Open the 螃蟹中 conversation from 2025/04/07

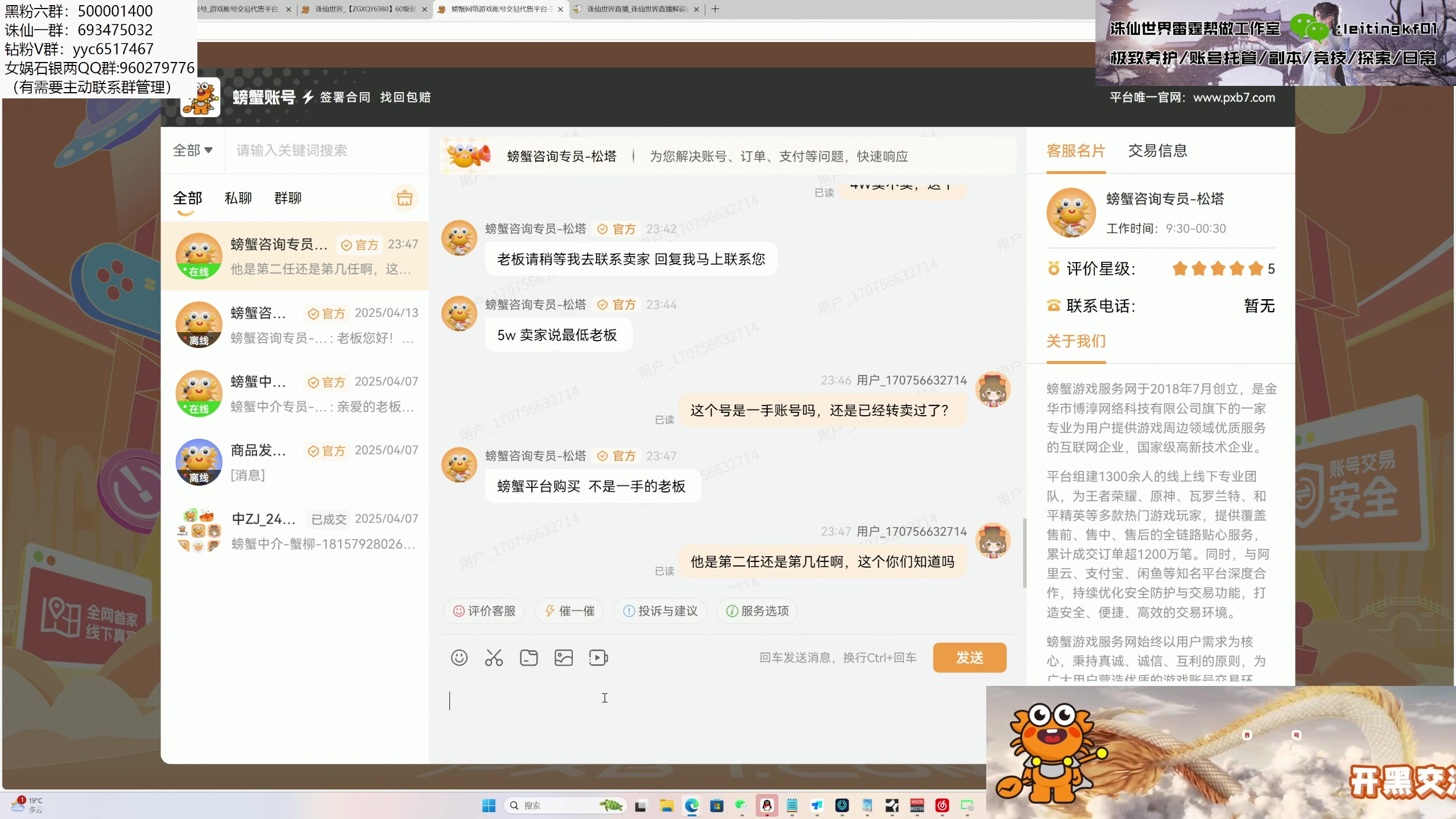[295, 394]
